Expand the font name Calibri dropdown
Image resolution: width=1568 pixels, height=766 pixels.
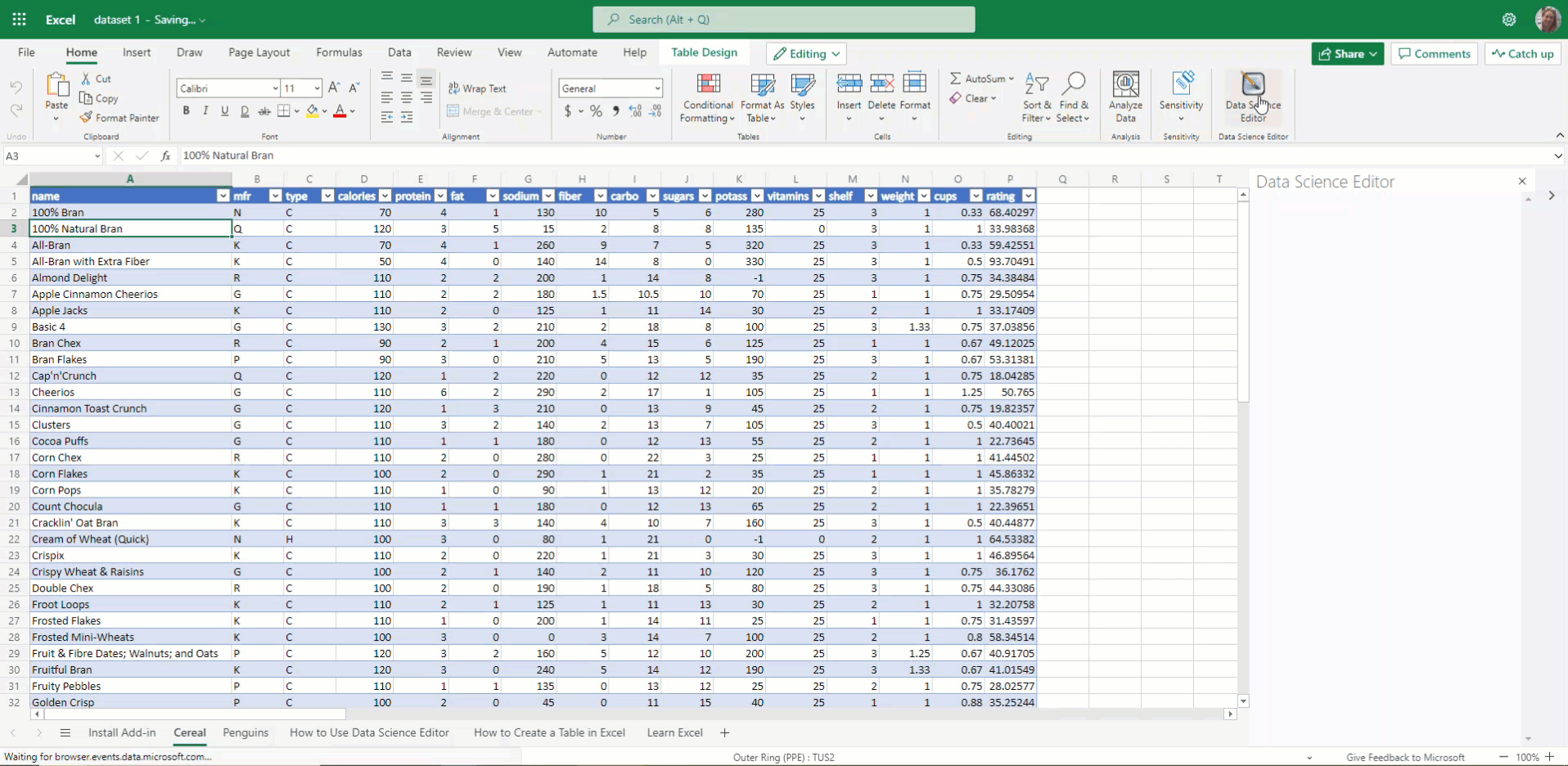point(275,88)
